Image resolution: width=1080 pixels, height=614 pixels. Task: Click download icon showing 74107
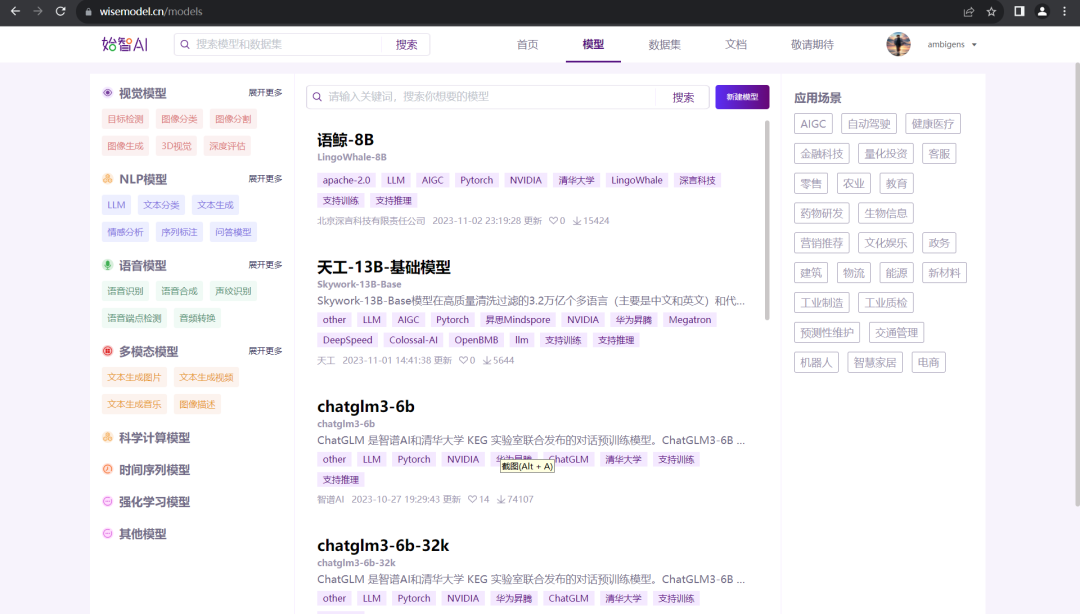point(501,499)
